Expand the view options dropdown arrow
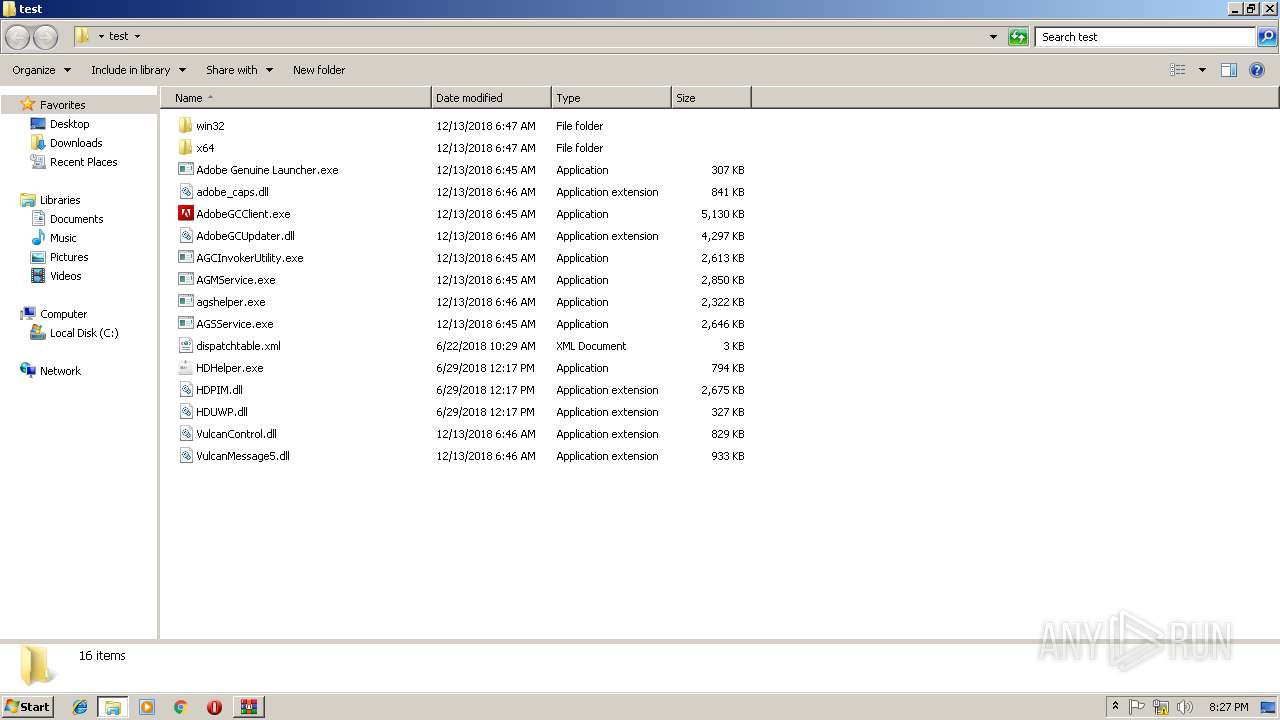 coord(1202,70)
